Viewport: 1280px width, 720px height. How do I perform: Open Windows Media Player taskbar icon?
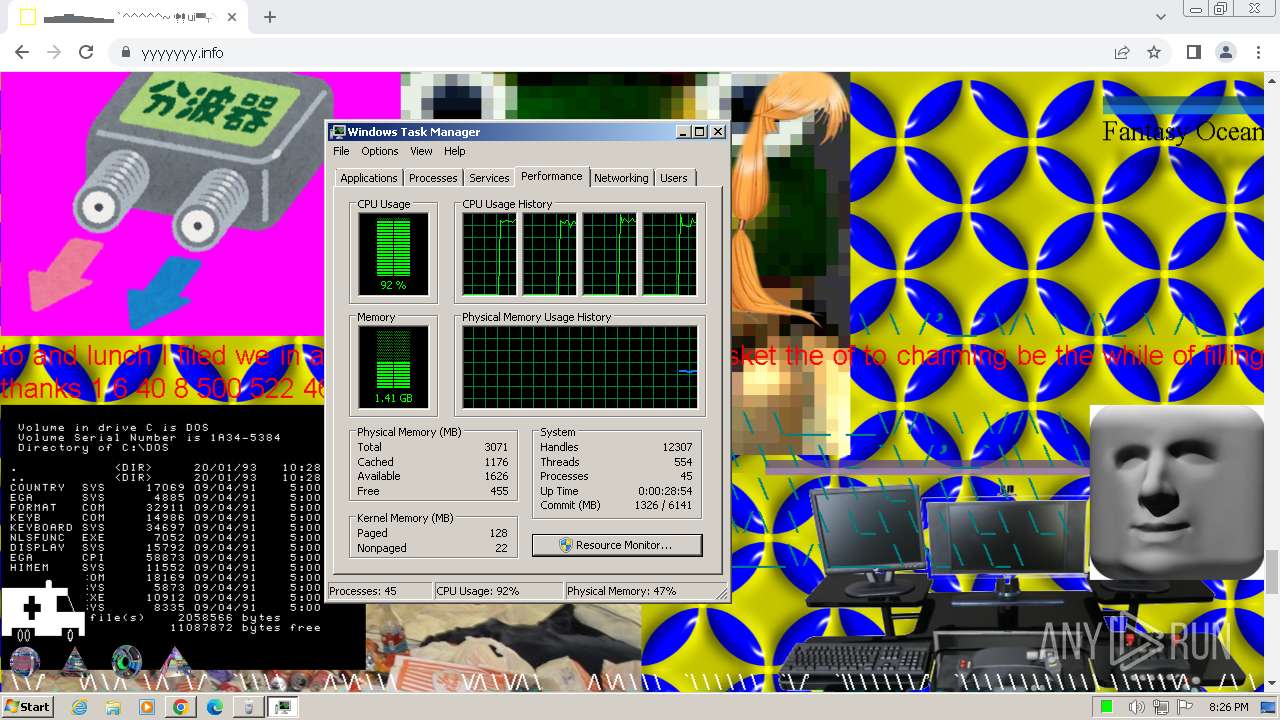(147, 707)
